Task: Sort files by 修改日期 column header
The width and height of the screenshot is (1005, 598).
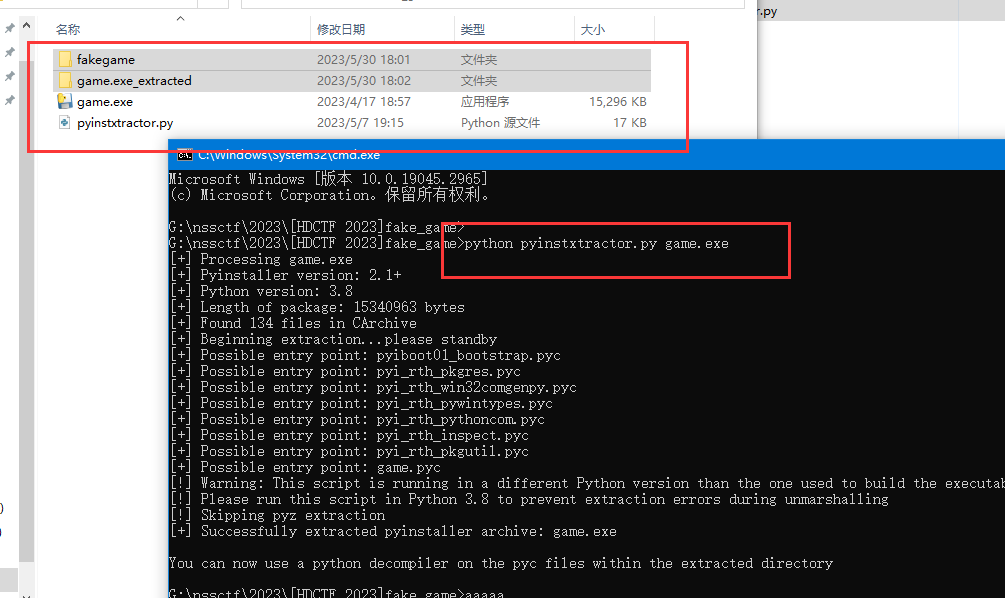Action: coord(341,30)
